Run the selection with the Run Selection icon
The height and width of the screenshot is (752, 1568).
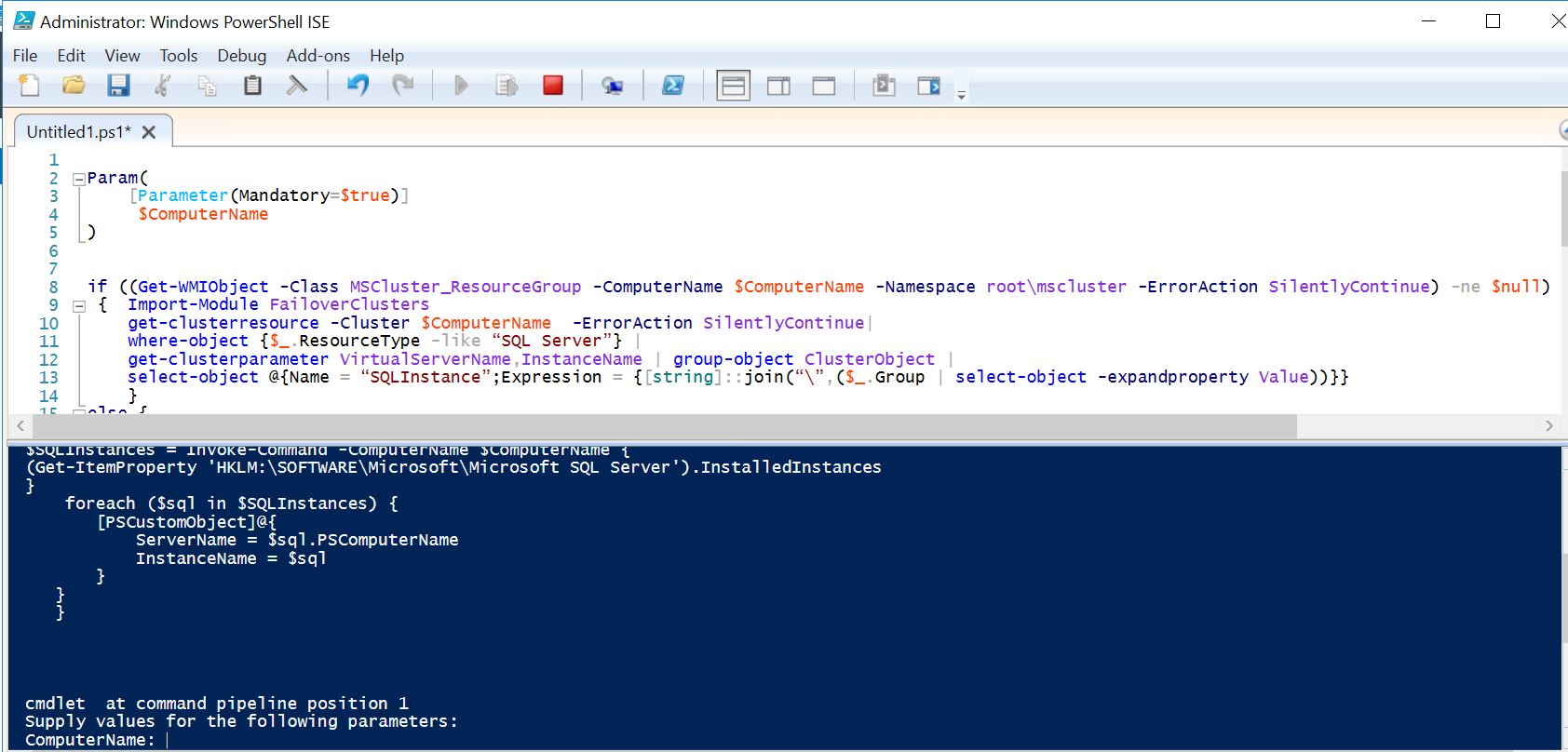[507, 86]
